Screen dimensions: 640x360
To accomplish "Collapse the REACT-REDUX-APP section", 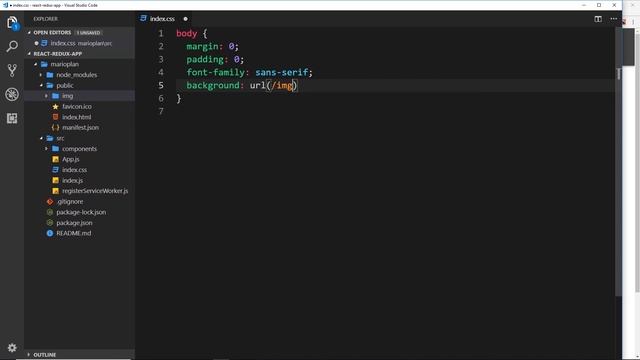I will tap(29, 53).
